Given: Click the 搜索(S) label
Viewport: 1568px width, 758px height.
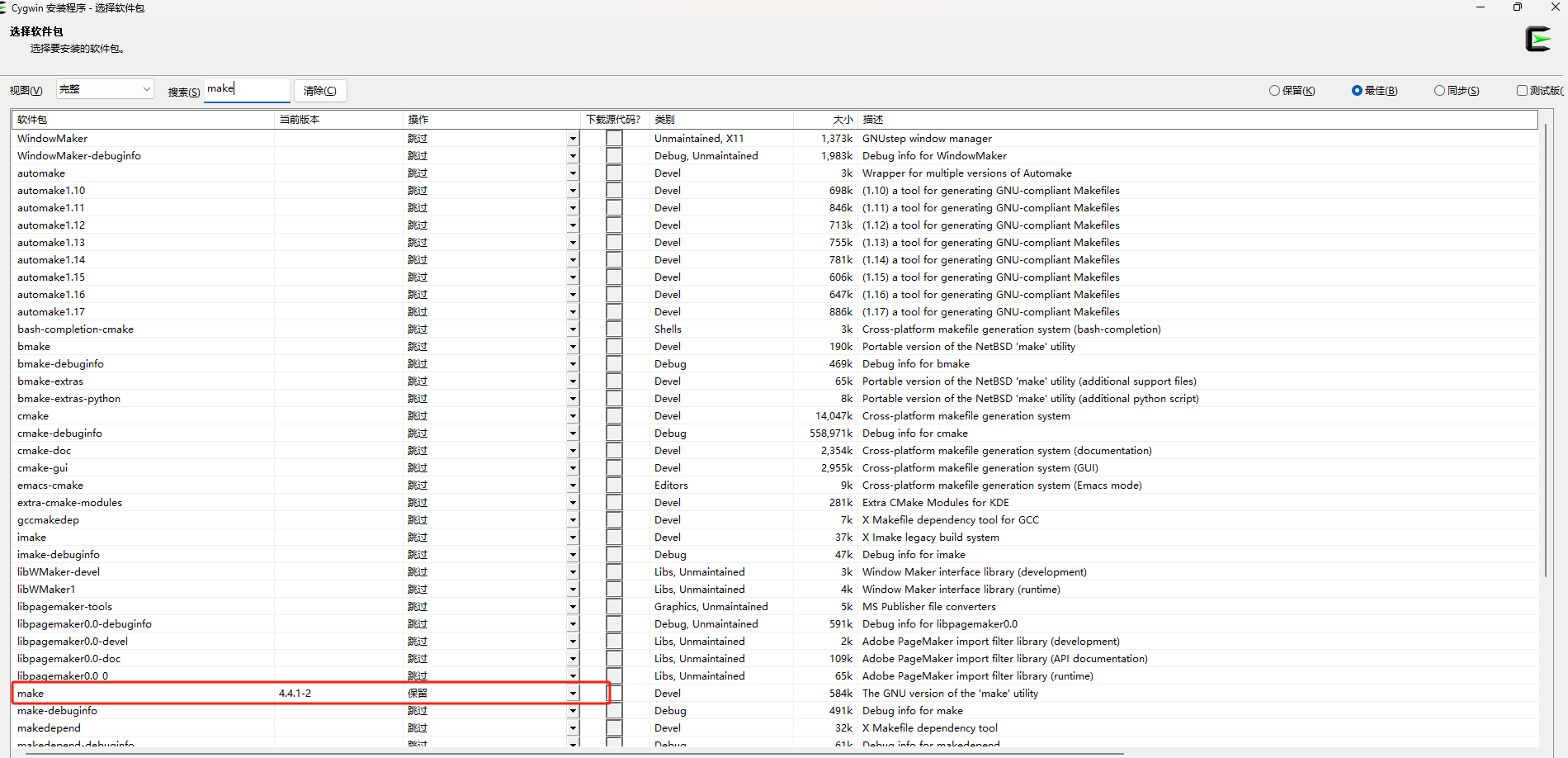Looking at the screenshot, I should (184, 92).
